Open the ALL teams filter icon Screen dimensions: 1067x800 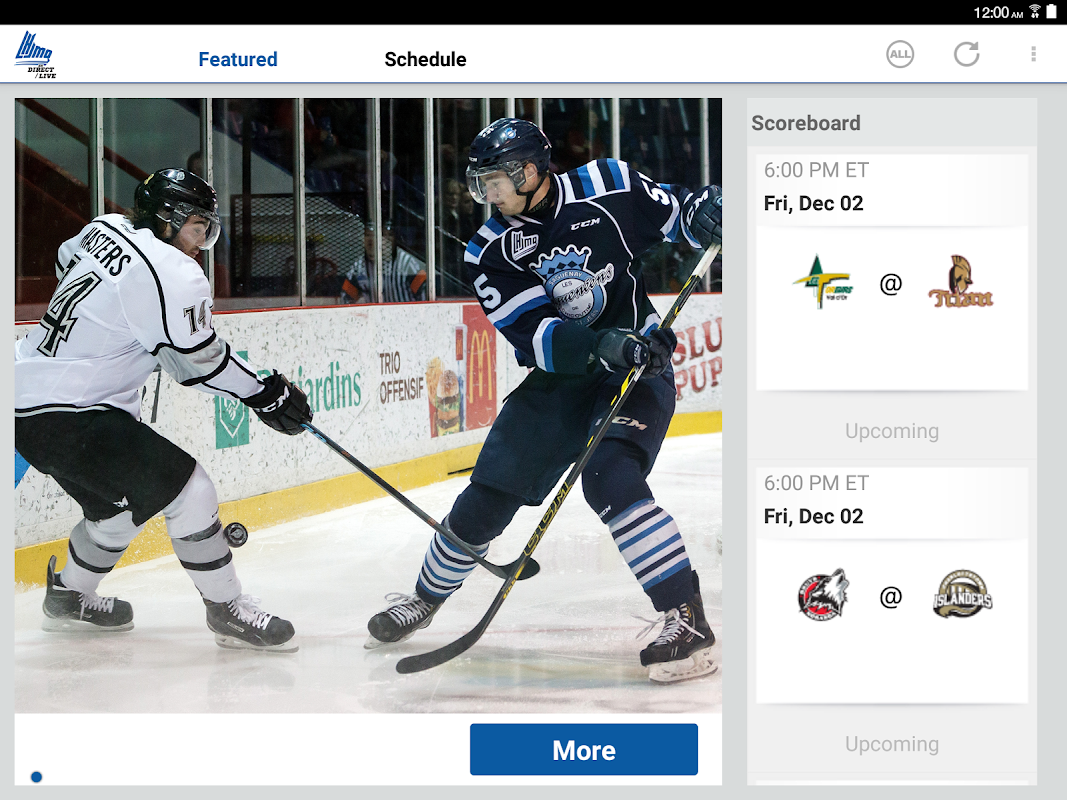[900, 54]
